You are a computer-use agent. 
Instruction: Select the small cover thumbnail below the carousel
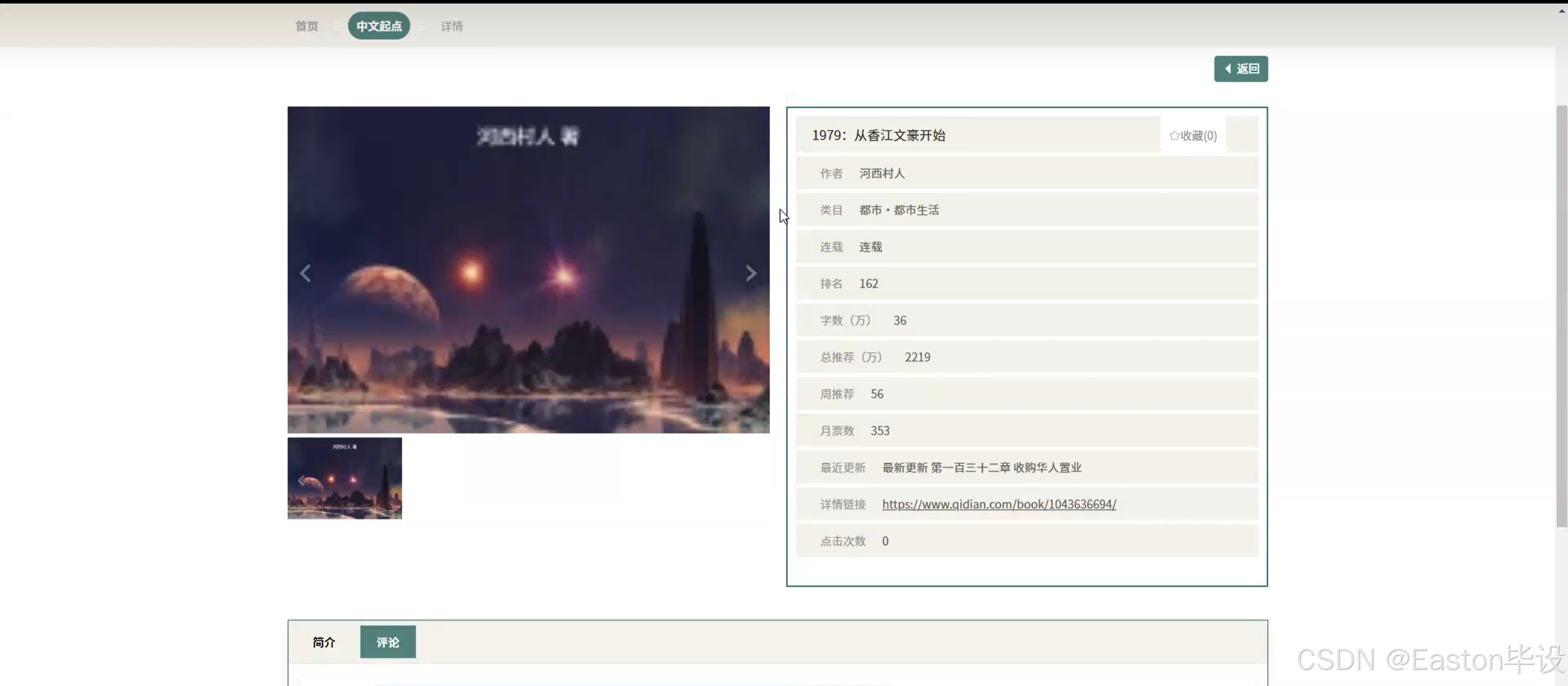(344, 478)
